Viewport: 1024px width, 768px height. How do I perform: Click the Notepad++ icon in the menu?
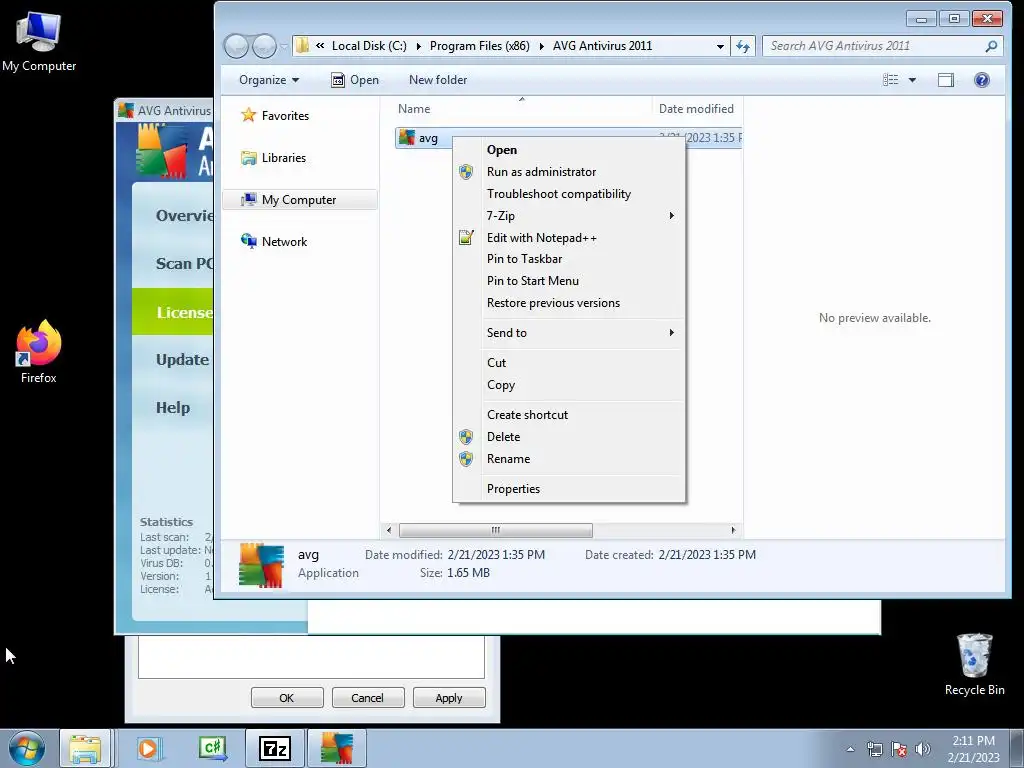pyautogui.click(x=466, y=237)
